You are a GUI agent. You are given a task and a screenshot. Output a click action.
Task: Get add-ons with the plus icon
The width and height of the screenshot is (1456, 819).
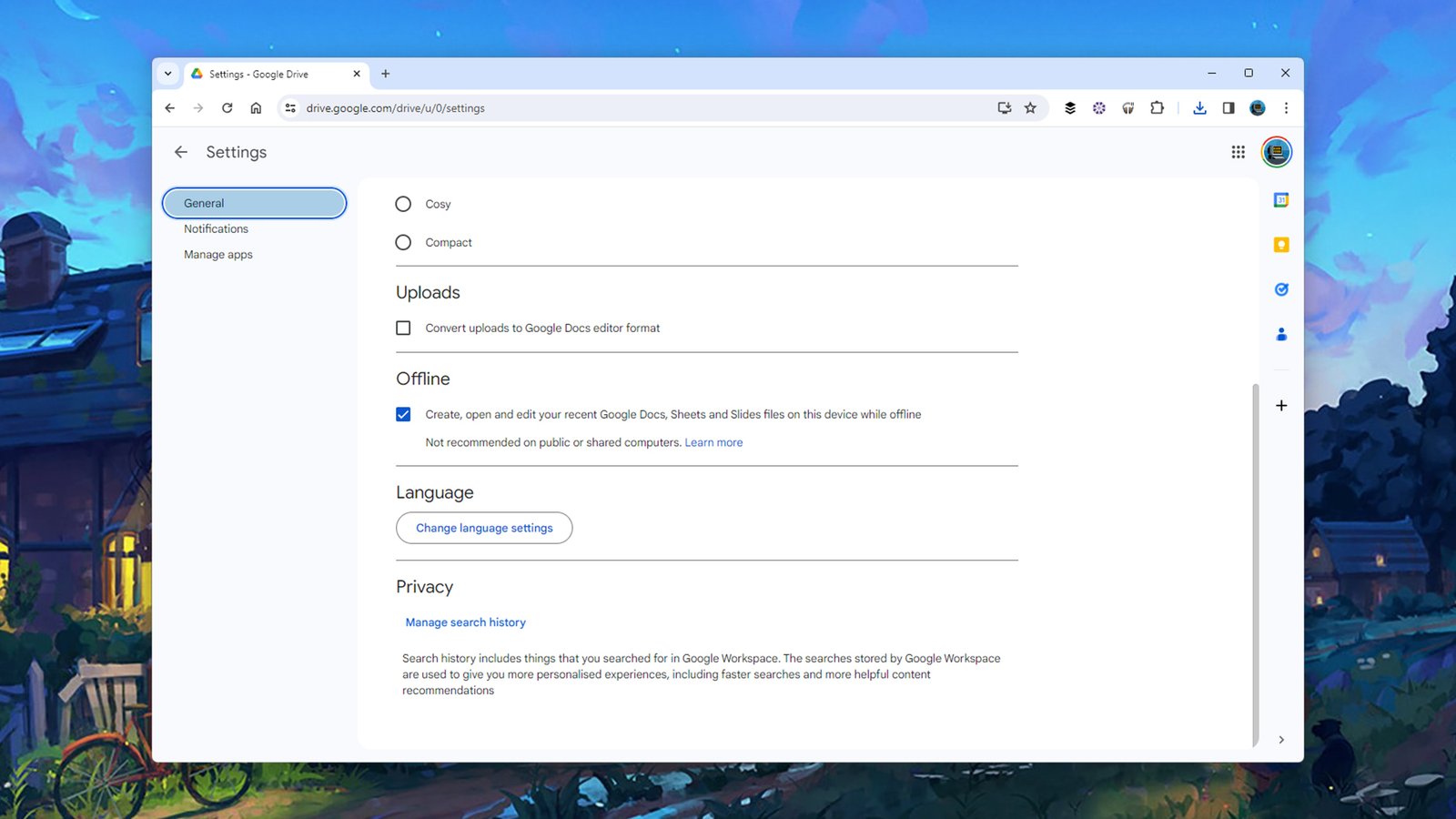(1281, 405)
